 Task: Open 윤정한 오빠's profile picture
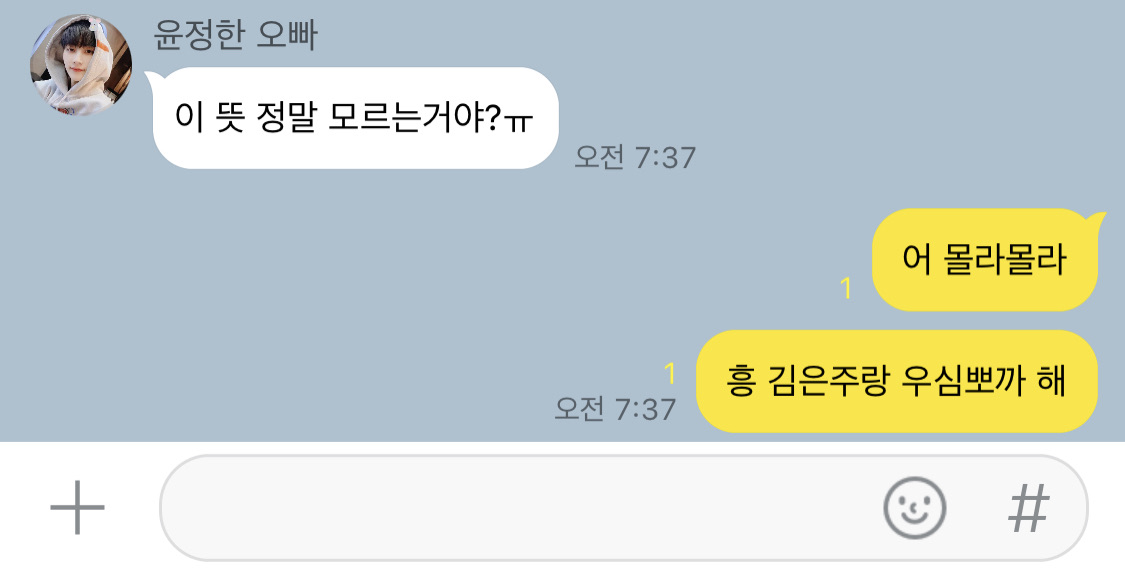click(x=80, y=65)
